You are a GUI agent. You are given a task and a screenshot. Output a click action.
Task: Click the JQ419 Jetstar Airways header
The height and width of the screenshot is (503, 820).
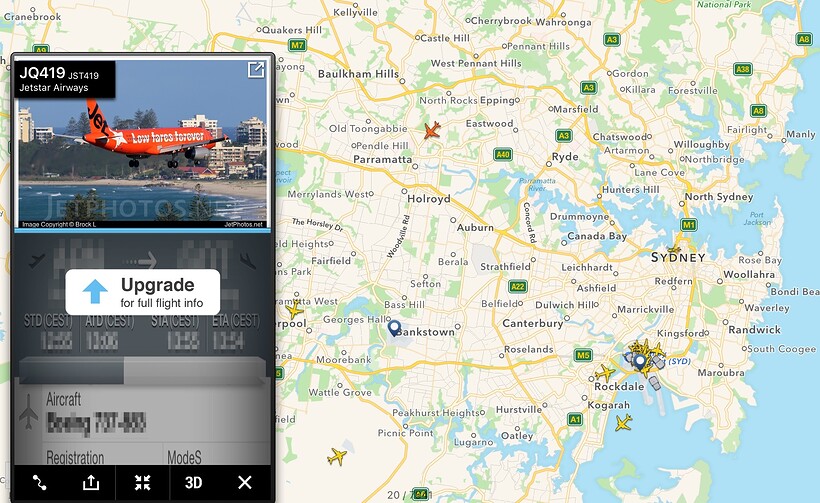65,79
